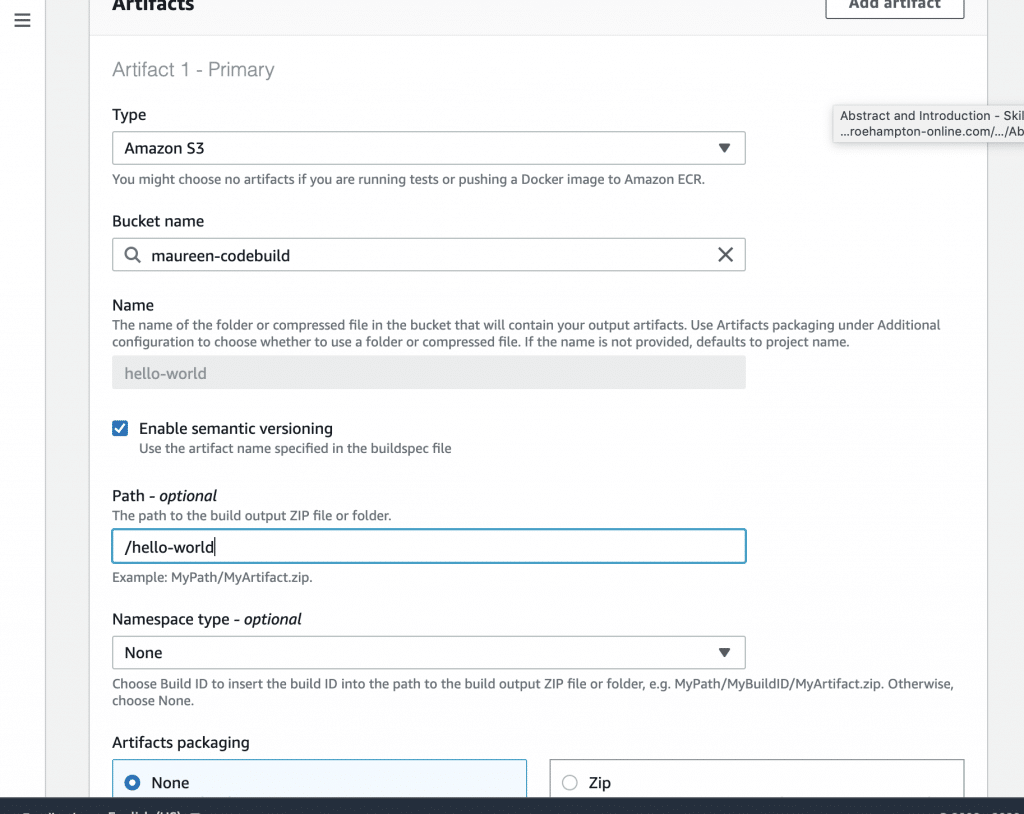1024x814 pixels.
Task: Expand the Namespace type dropdown
Action: [428, 652]
